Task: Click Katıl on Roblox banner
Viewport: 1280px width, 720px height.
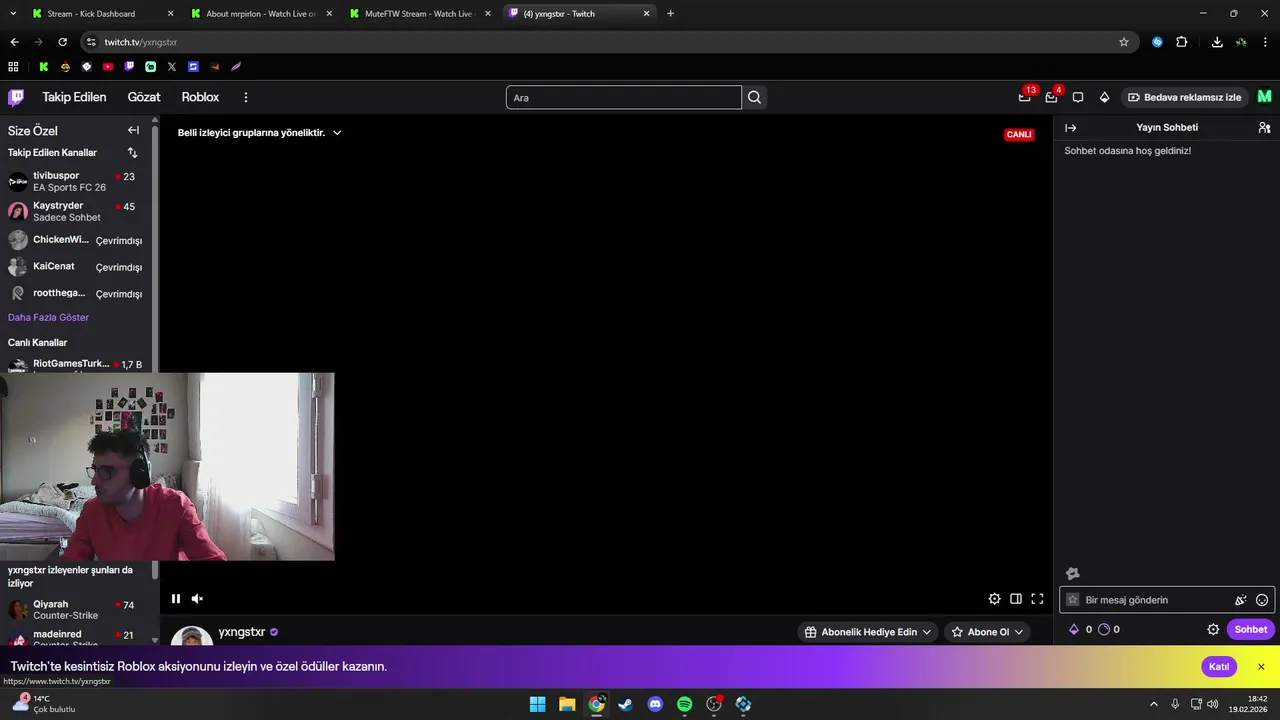Action: (x=1219, y=667)
